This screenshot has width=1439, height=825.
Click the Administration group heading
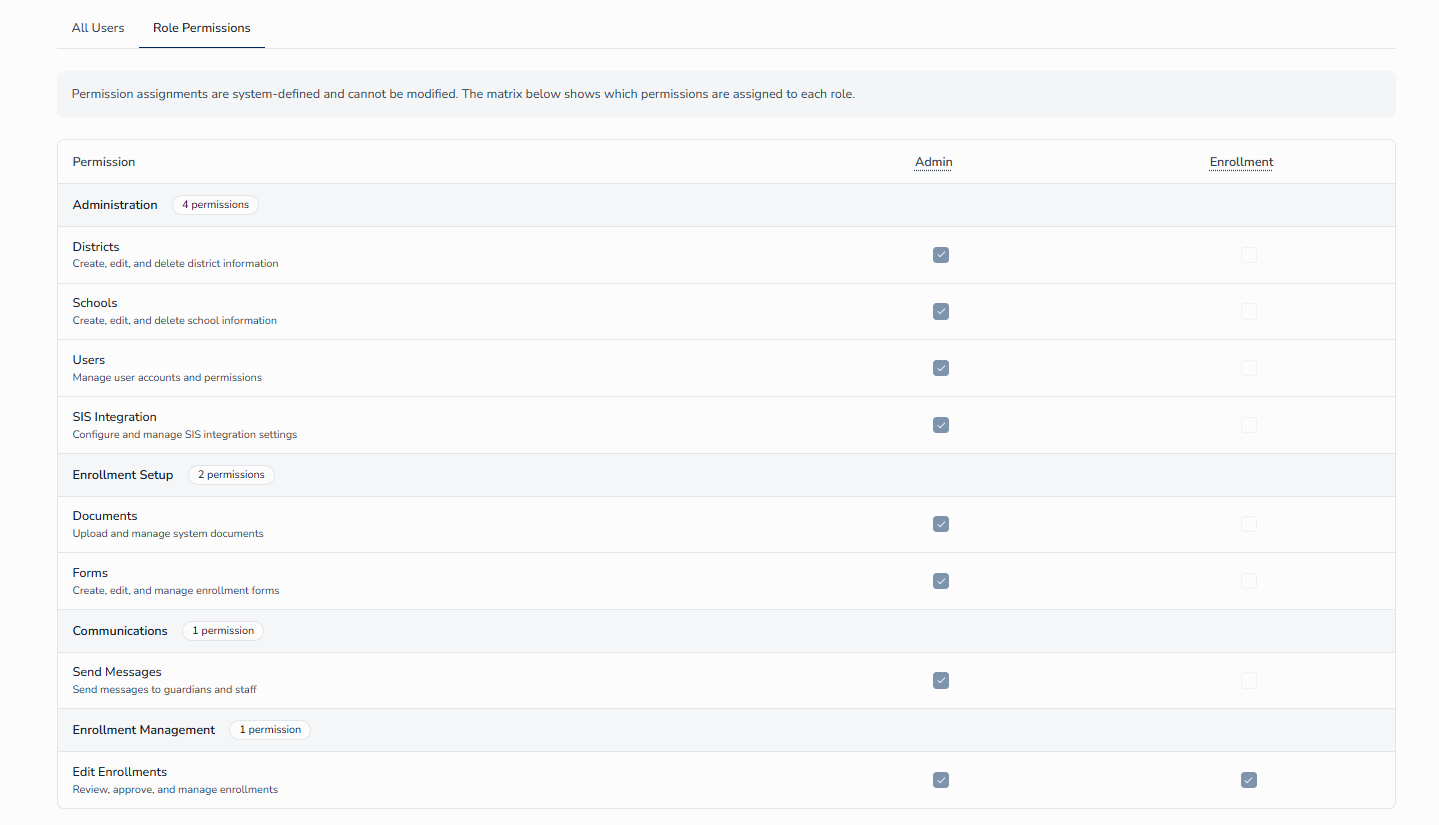[115, 205]
